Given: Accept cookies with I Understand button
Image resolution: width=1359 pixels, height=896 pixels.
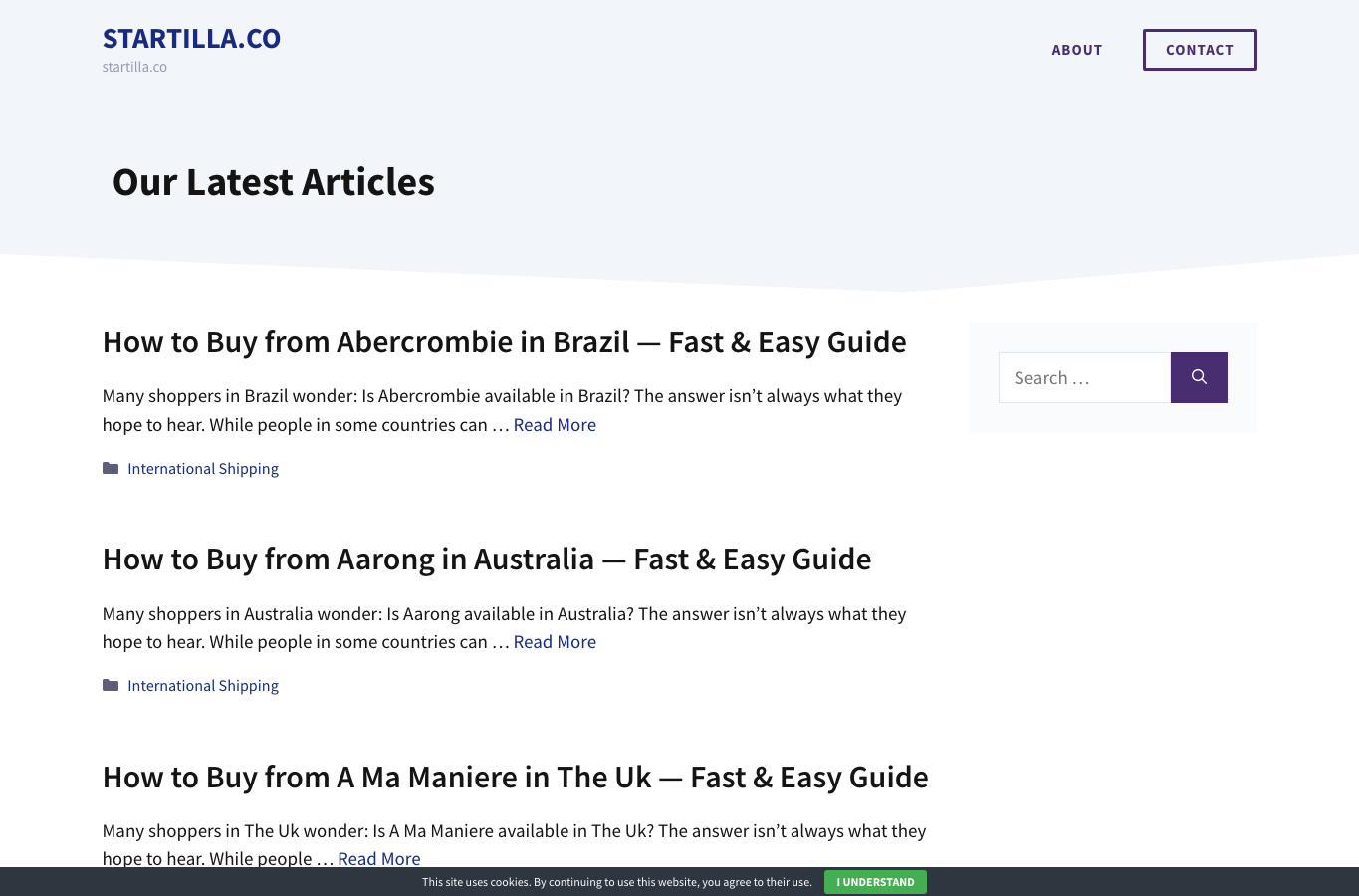Looking at the screenshot, I should (875, 882).
